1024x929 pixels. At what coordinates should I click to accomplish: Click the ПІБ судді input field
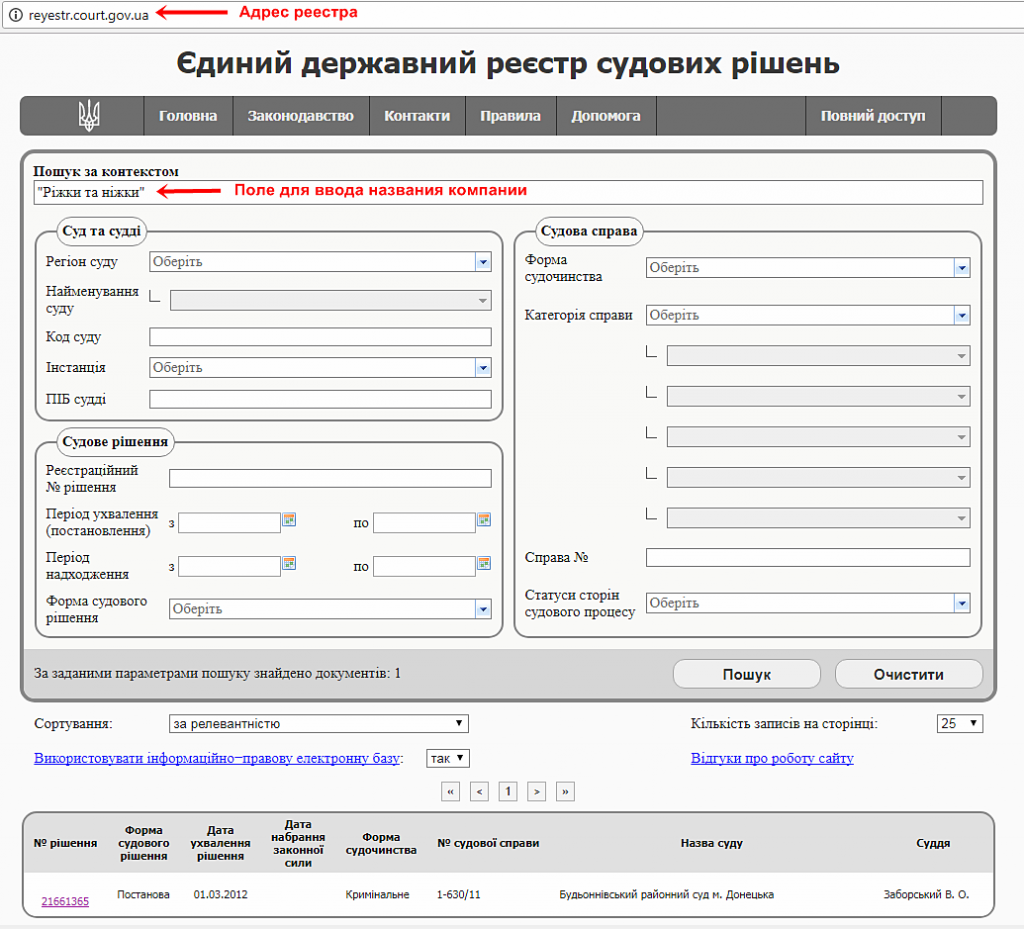320,399
